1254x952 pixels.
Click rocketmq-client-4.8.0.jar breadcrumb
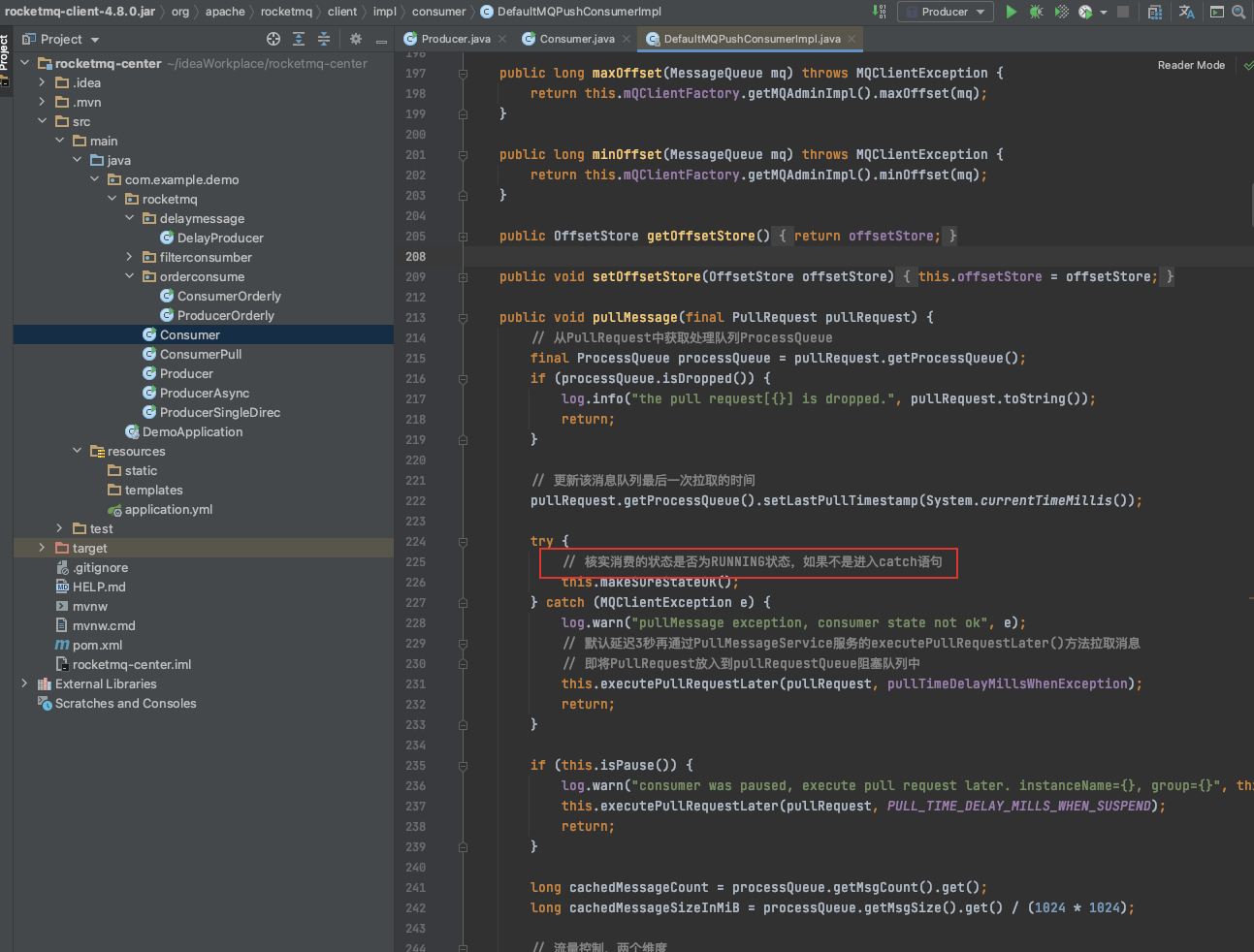[80, 12]
